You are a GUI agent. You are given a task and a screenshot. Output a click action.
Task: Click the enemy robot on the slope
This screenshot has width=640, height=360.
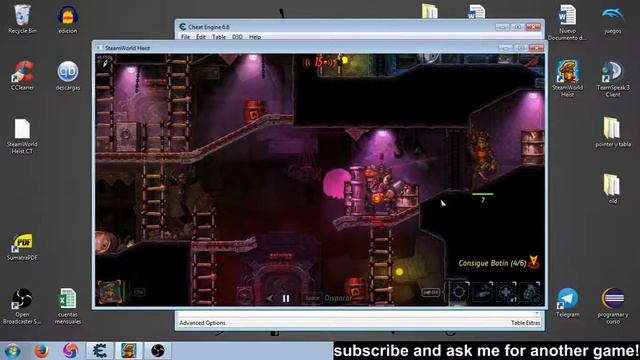[x=483, y=159]
